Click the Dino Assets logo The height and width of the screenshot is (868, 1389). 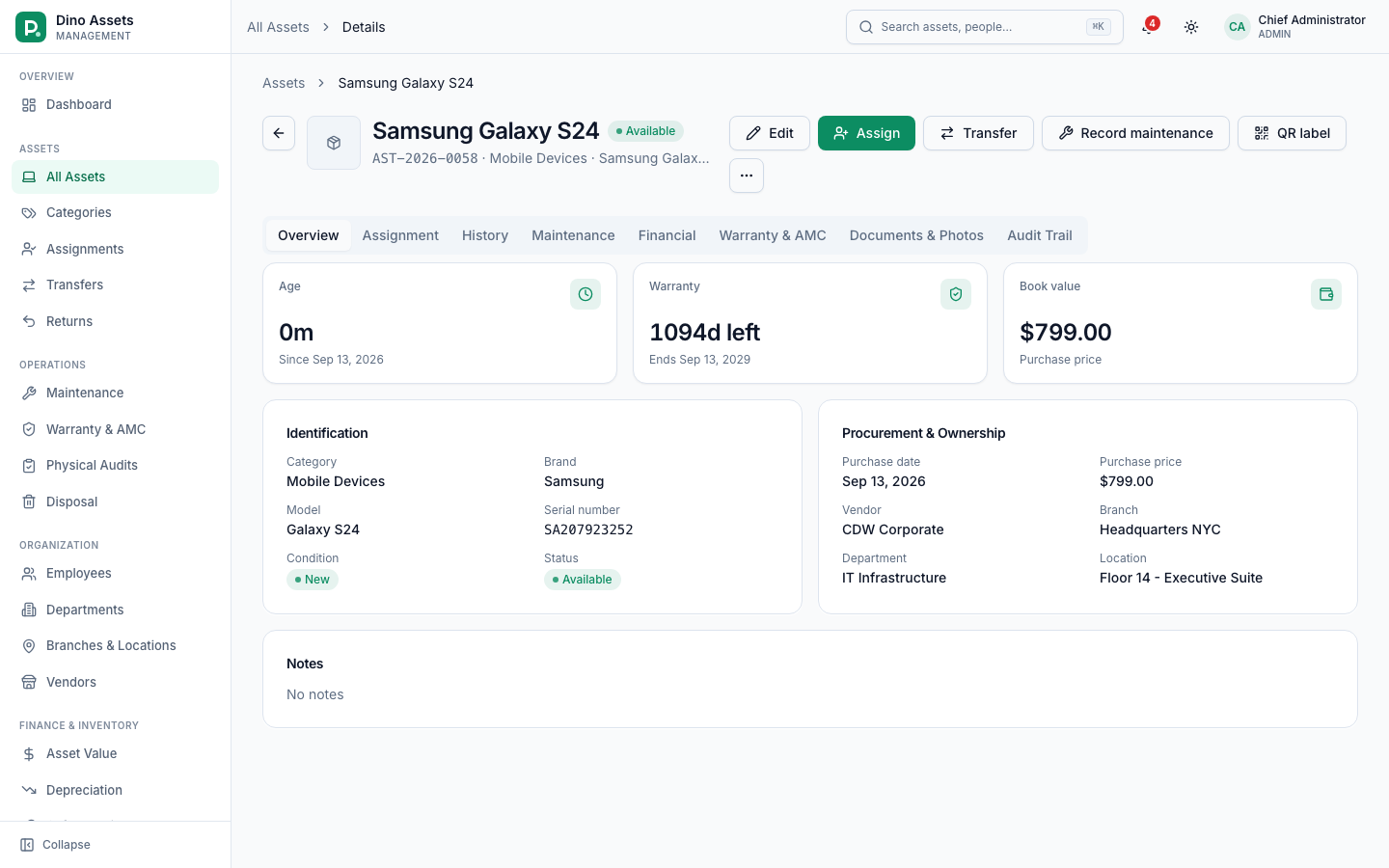pos(31,27)
